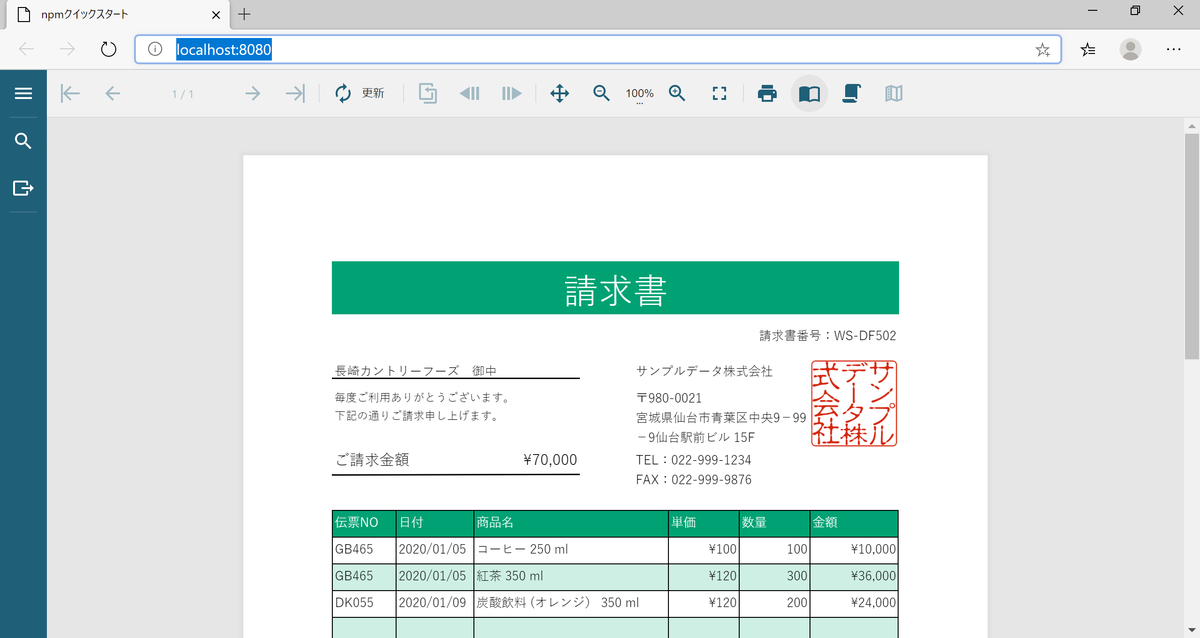
Task: Go to first page arrow
Action: pyautogui.click(x=70, y=93)
